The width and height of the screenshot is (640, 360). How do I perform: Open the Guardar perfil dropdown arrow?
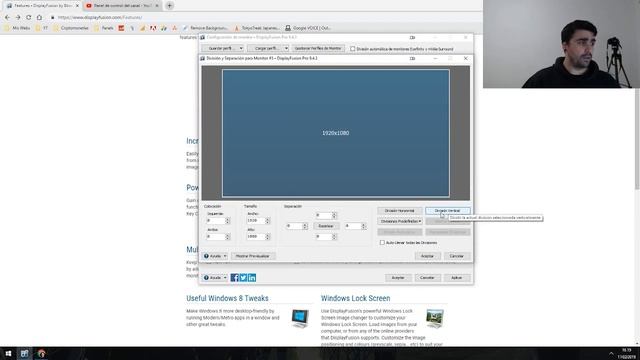pos(241,48)
